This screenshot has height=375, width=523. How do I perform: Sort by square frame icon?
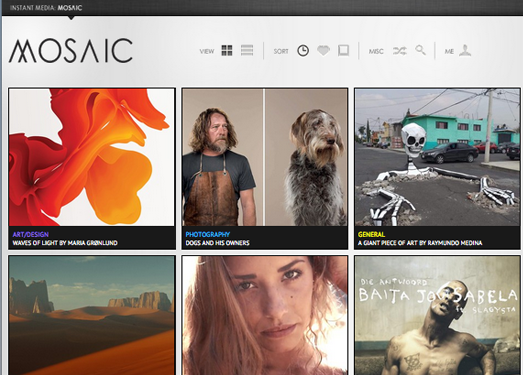click(343, 51)
